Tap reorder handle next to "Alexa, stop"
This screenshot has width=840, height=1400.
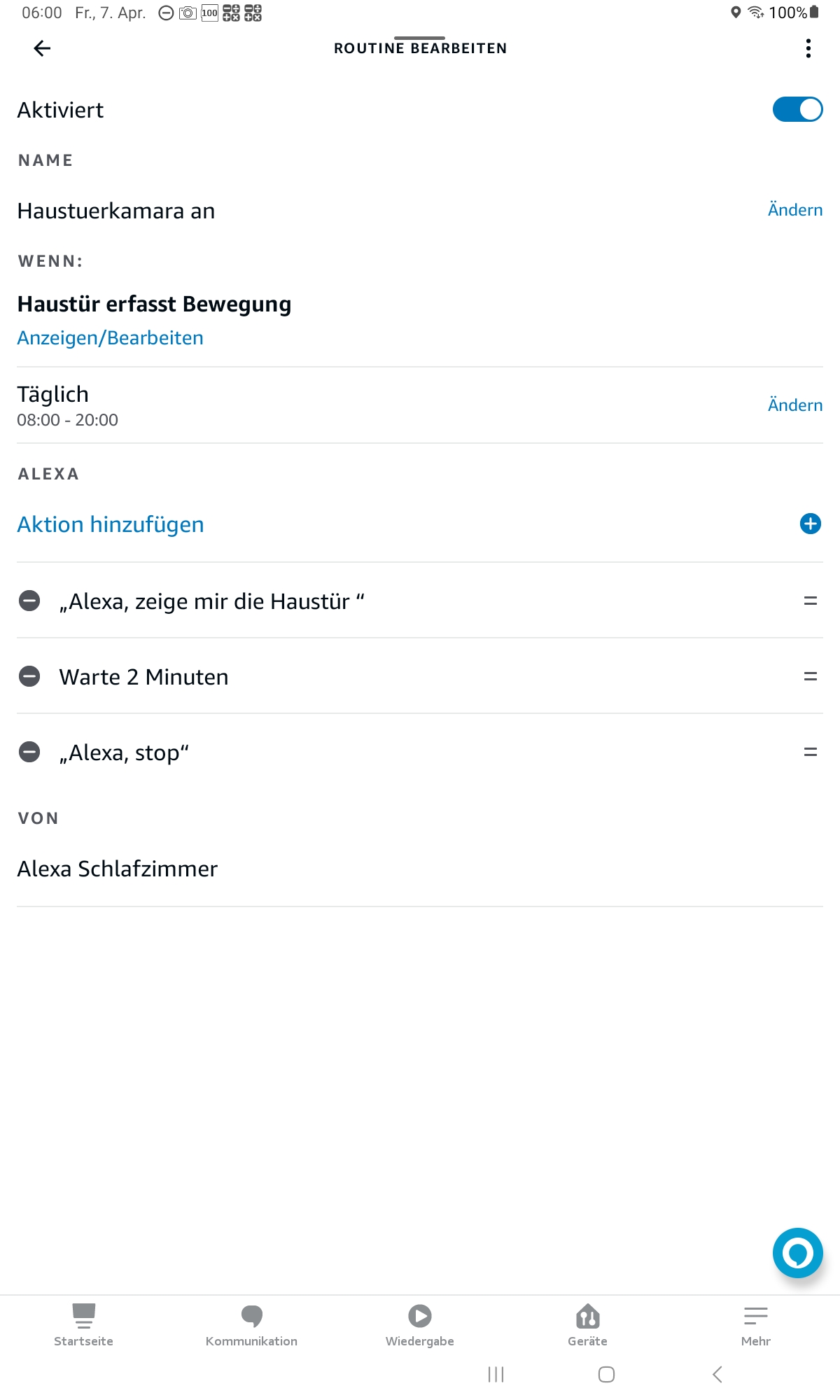click(811, 752)
